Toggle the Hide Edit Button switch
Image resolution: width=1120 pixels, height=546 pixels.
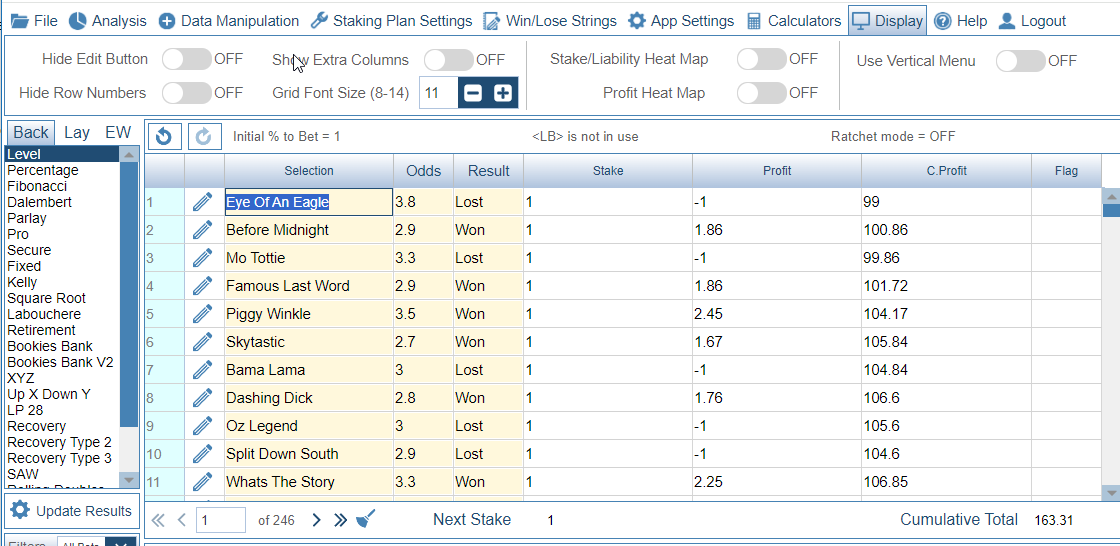pyautogui.click(x=186, y=59)
